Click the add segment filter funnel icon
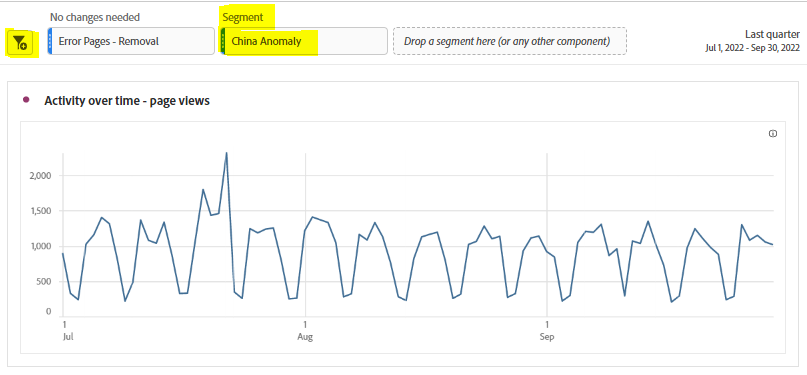 tap(22, 43)
